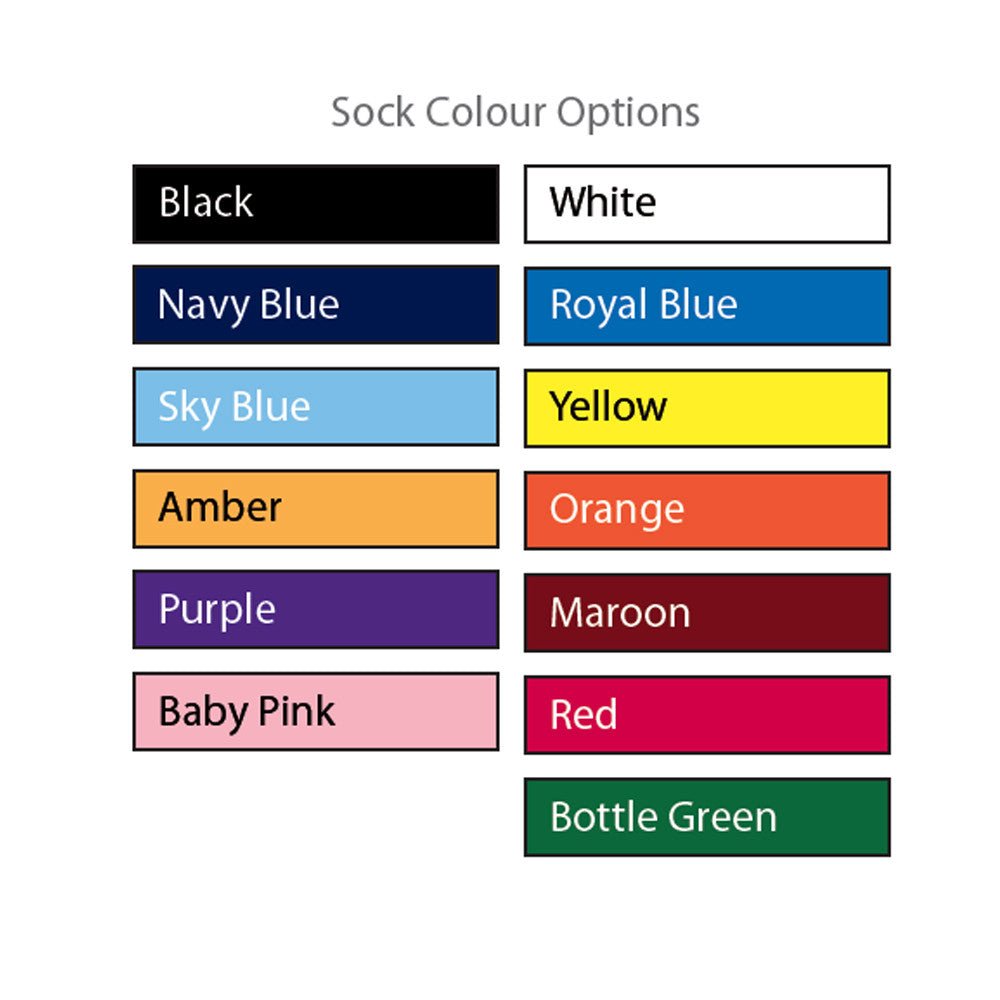
Task: Choose the Yellow sock colour
Action: point(706,408)
